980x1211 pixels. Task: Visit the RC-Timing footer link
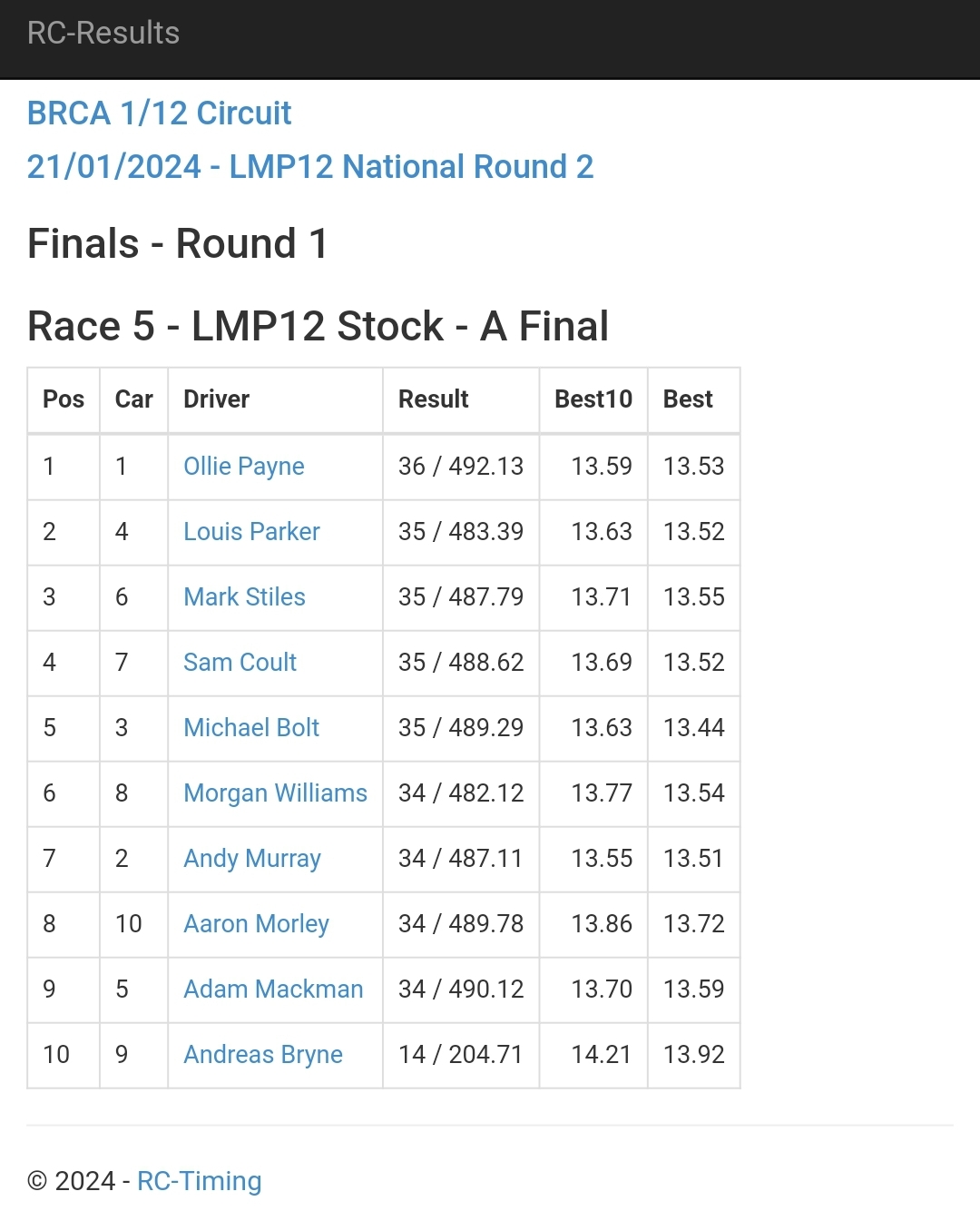coord(199,1181)
